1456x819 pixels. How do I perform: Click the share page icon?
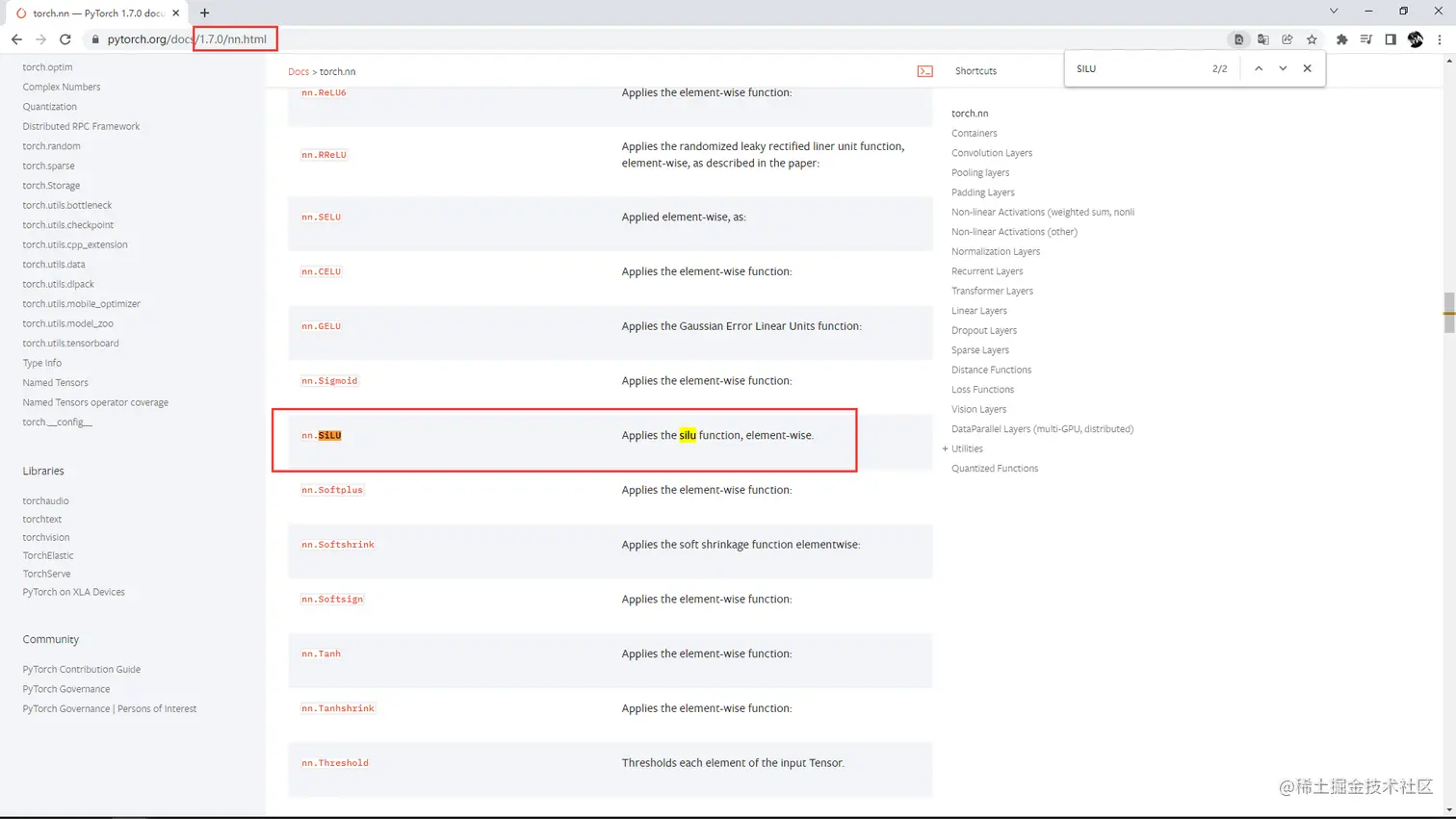[x=1287, y=39]
